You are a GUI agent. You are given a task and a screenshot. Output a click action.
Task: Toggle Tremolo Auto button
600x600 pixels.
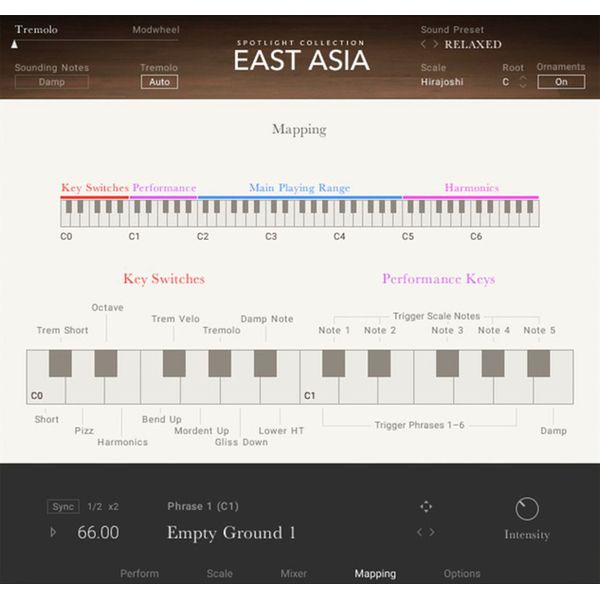pos(159,82)
